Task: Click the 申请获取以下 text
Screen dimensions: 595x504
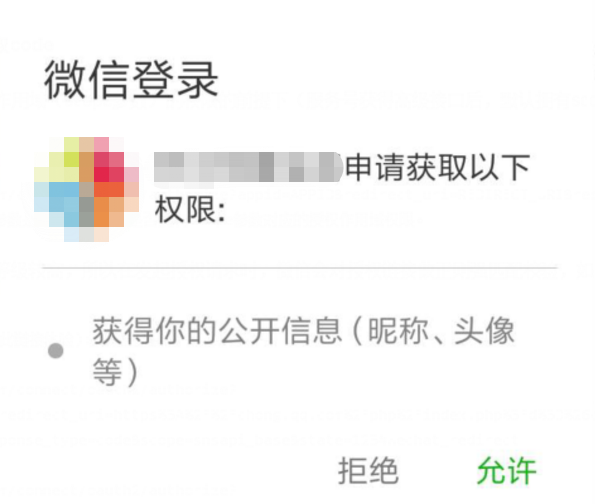Action: [x=438, y=167]
